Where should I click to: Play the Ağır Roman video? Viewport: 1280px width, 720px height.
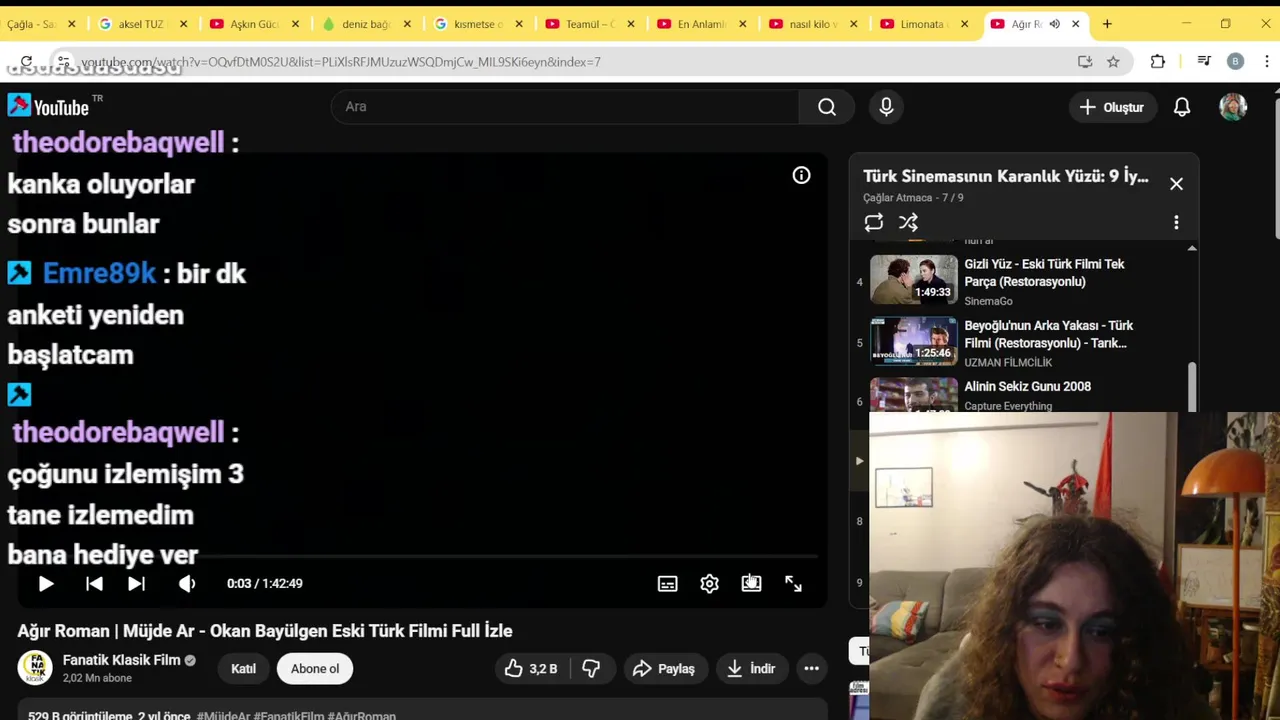click(46, 584)
